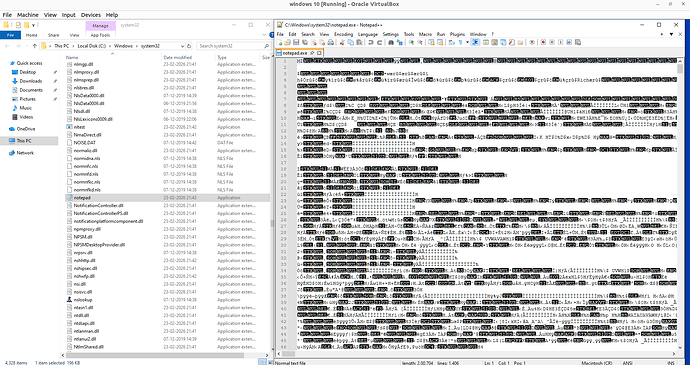
Task: Click the Print icon in Notepad++ toolbar
Action: [x=330, y=42]
